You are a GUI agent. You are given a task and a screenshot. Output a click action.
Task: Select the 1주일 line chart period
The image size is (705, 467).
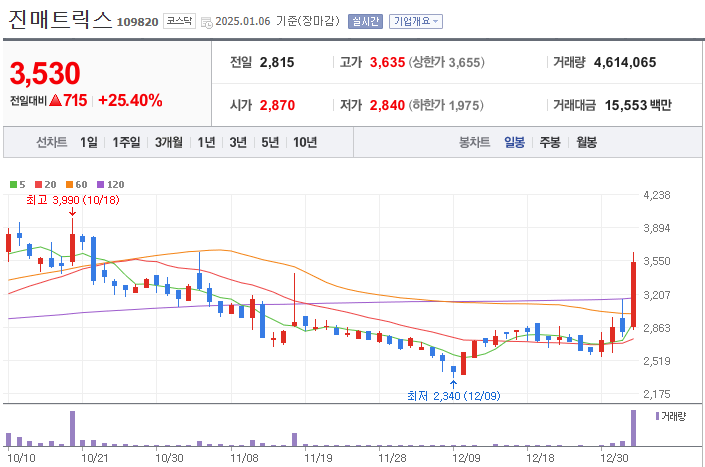(126, 142)
